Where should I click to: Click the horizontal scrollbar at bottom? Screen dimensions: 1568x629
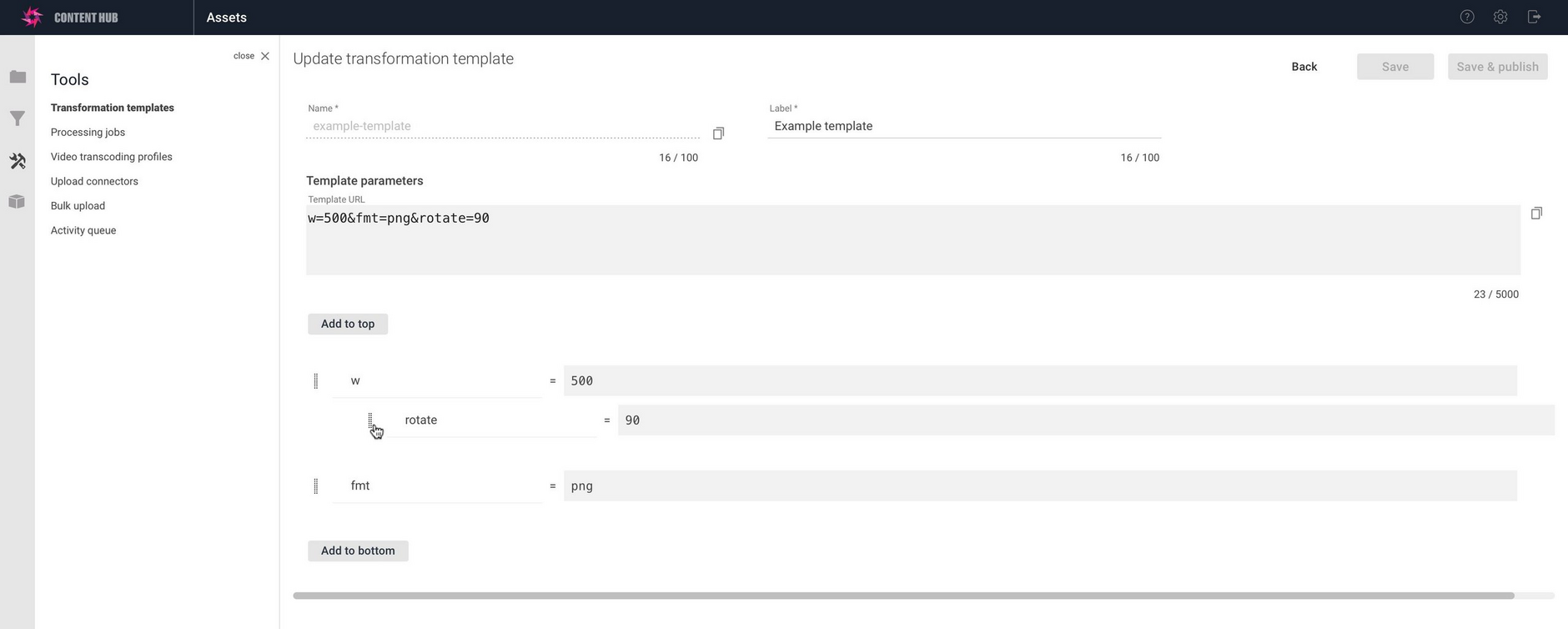[903, 596]
